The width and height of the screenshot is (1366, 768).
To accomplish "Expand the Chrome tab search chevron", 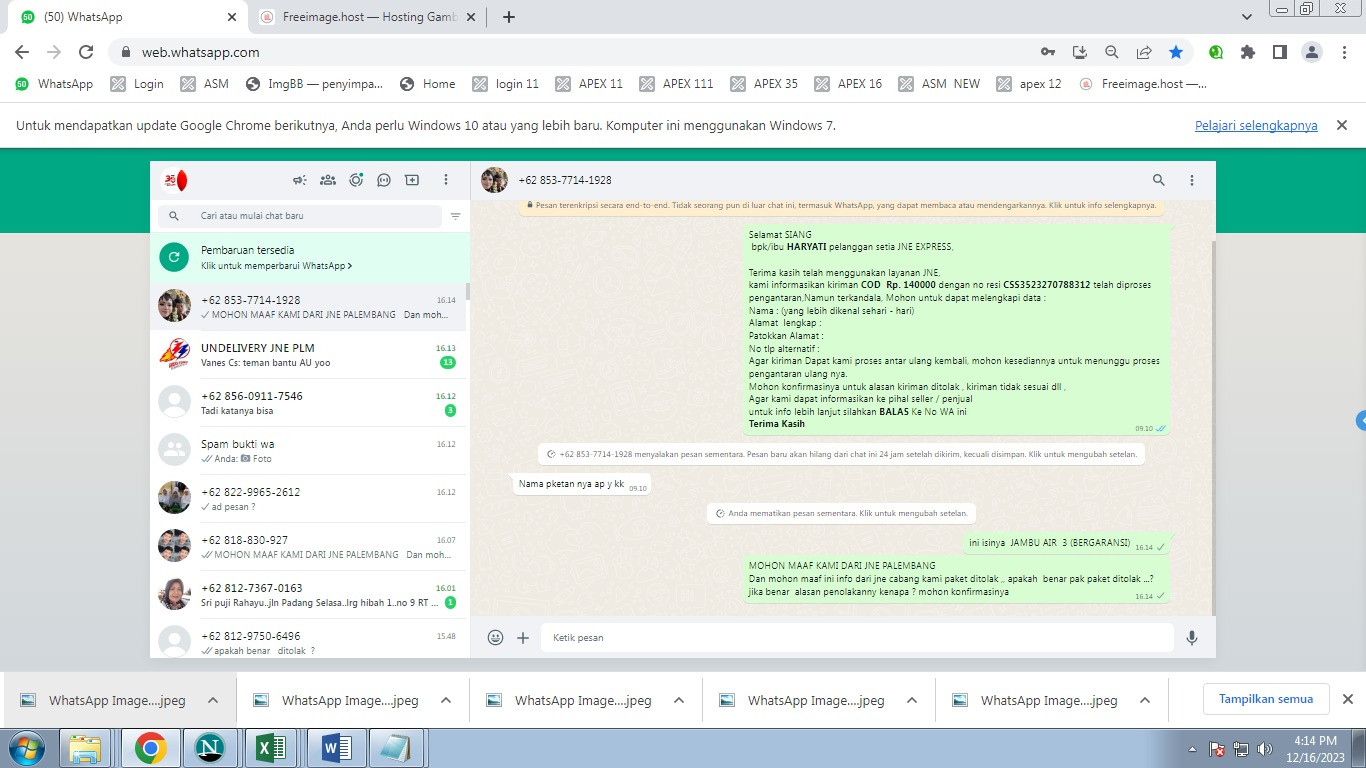I will point(1247,17).
